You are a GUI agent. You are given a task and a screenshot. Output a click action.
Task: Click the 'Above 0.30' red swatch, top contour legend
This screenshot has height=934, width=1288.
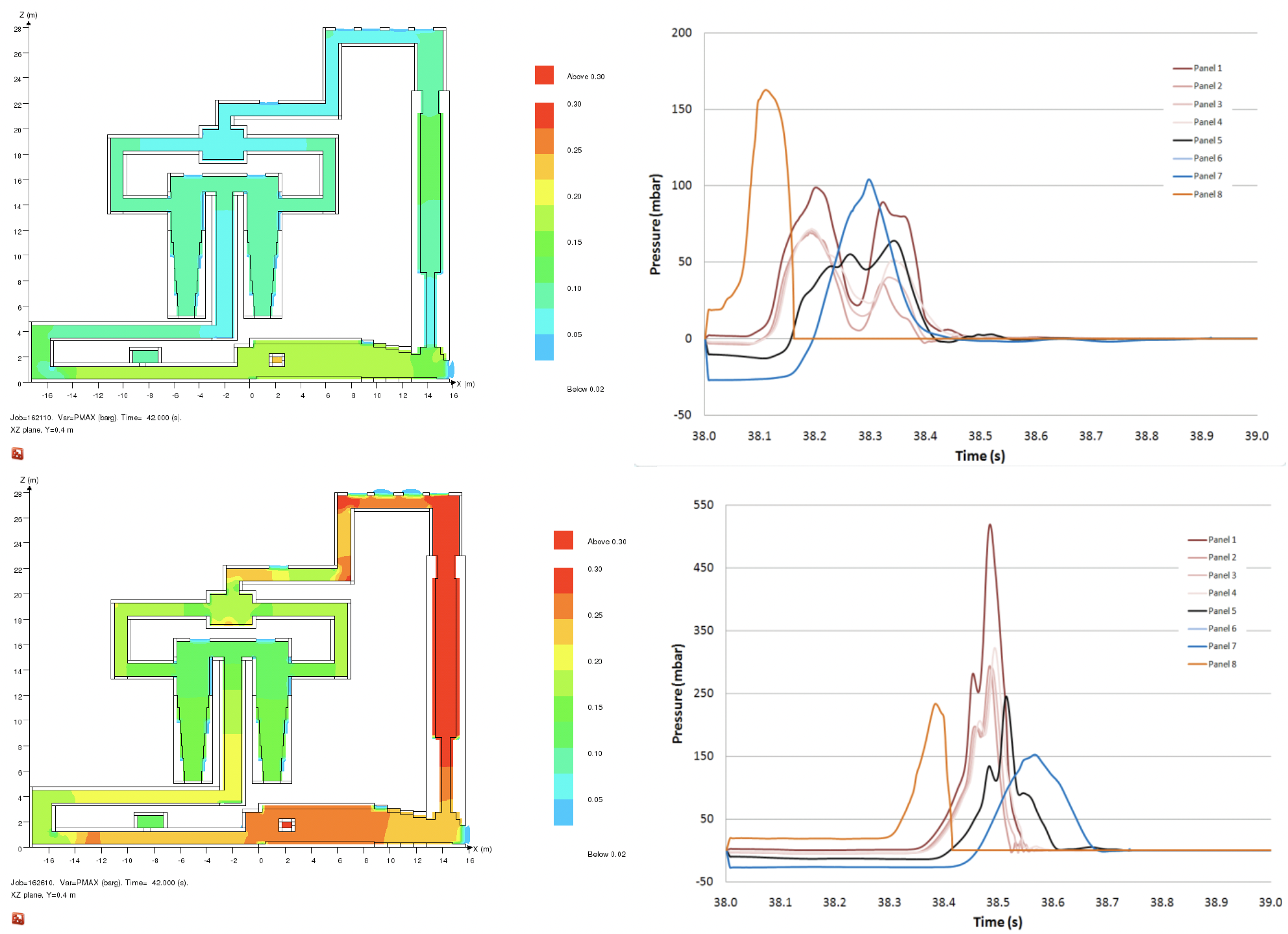click(x=544, y=75)
